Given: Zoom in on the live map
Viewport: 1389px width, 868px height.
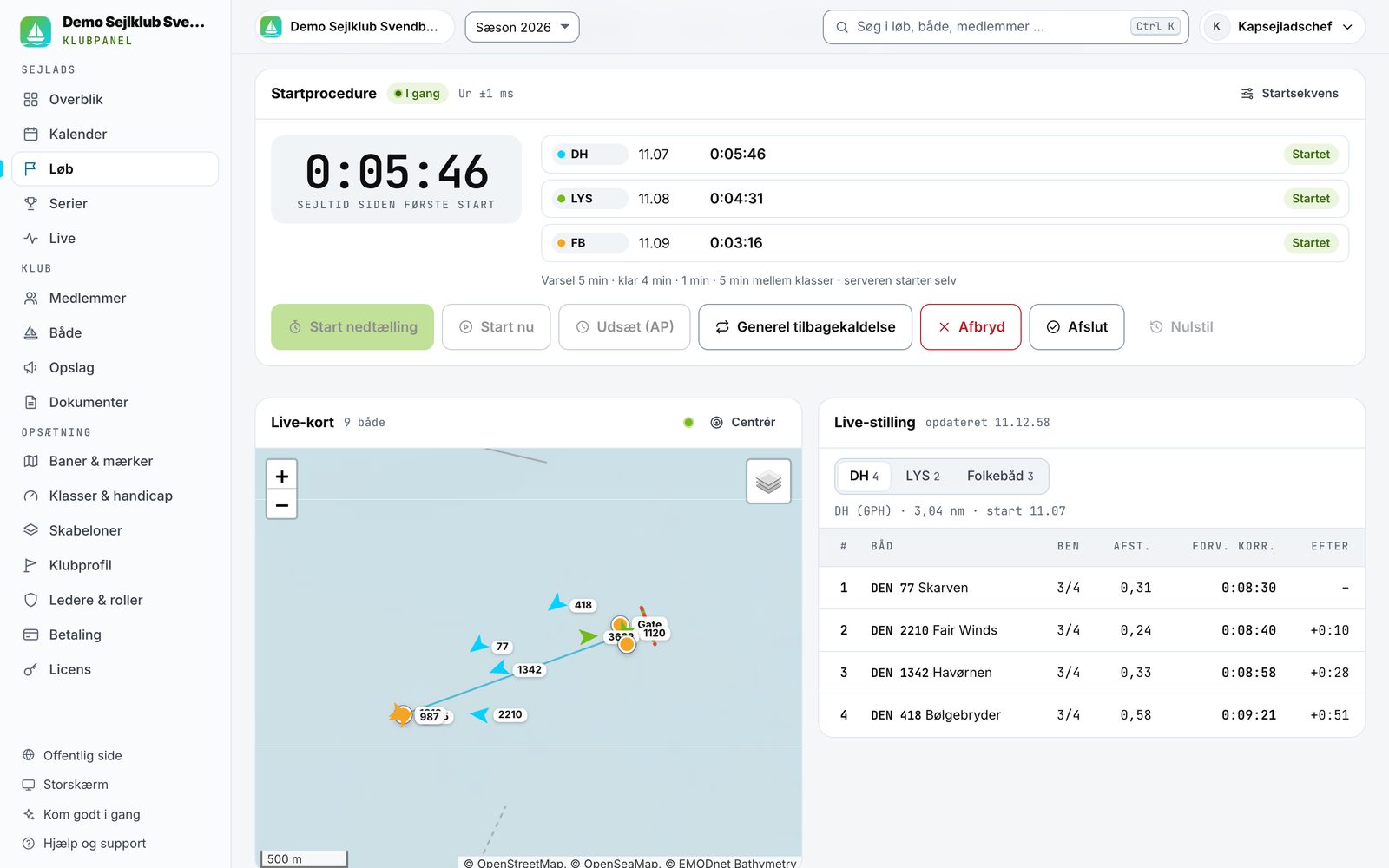Looking at the screenshot, I should pyautogui.click(x=281, y=476).
